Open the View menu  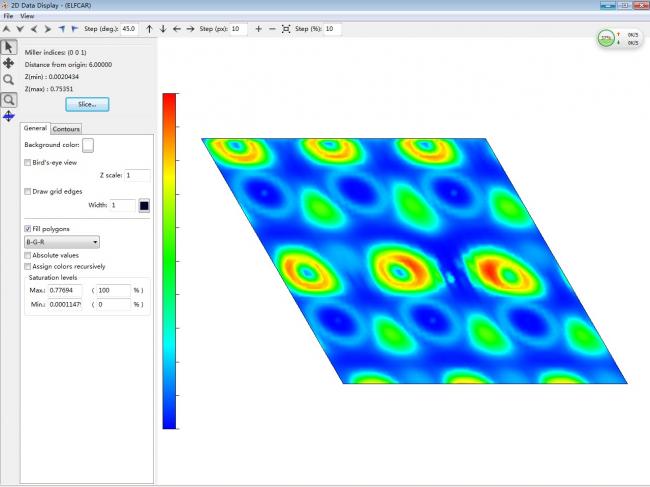[x=26, y=17]
